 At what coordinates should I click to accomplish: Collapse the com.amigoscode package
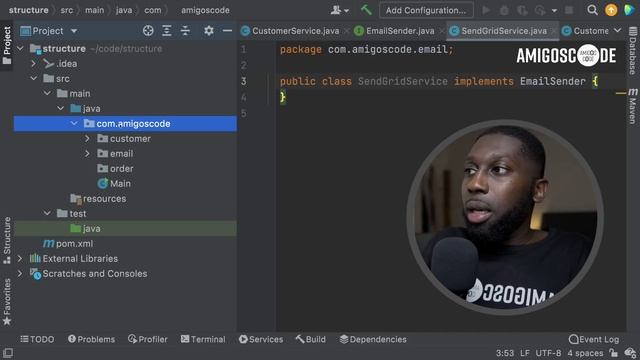coord(74,123)
